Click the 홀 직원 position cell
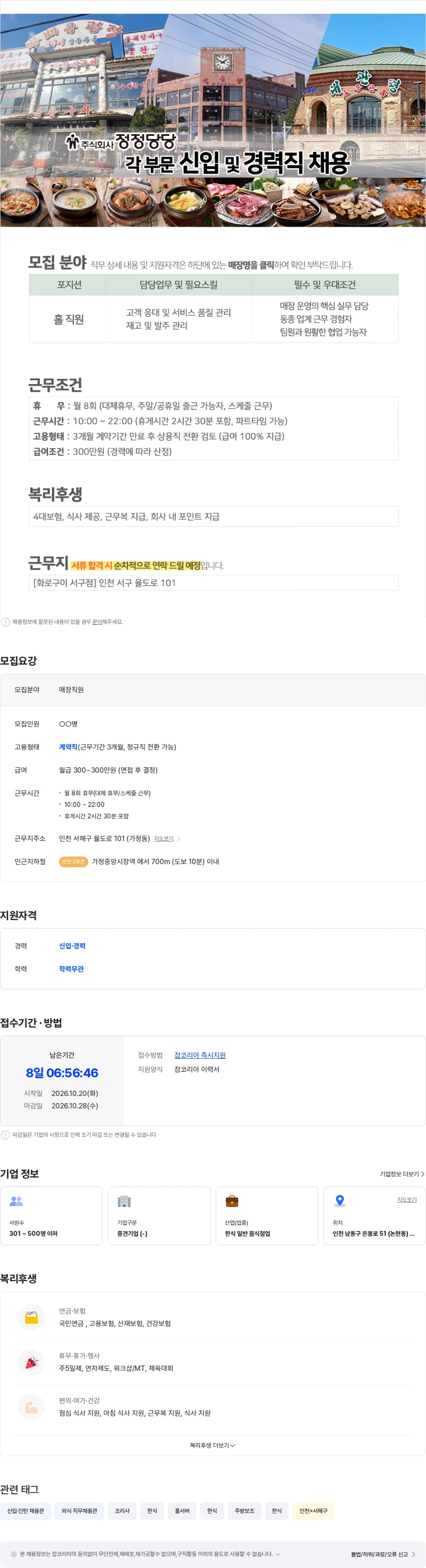 (x=68, y=319)
